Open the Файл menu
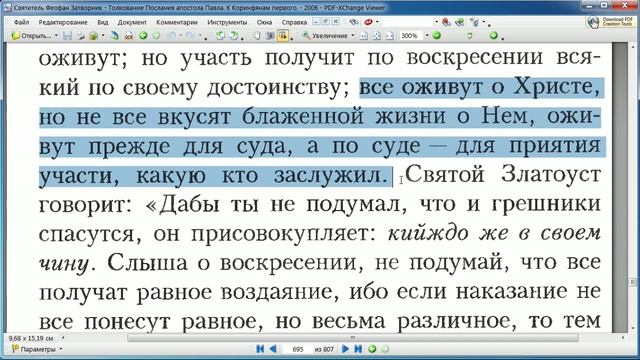This screenshot has height=360, width=640. click(x=21, y=22)
